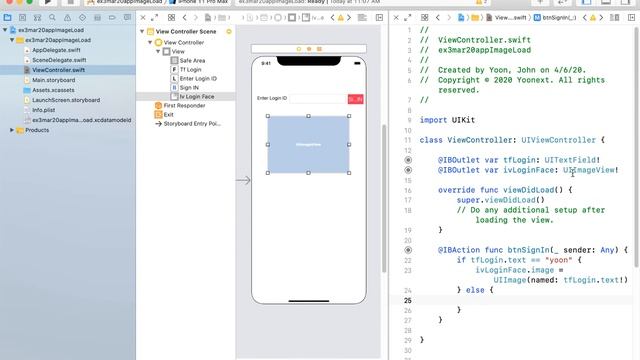This screenshot has width=640, height=360.
Task: Collapse View Controller node in outline
Action: click(150, 42)
